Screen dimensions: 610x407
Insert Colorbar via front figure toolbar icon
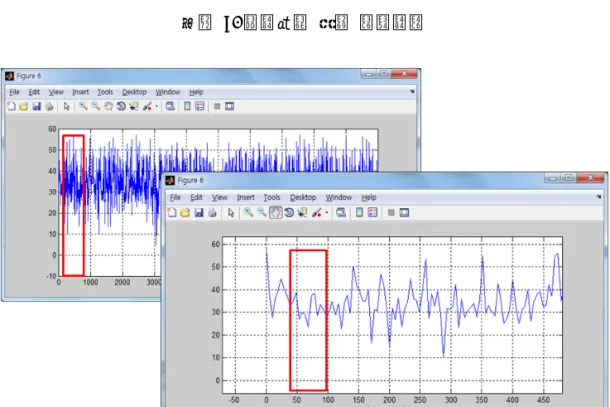[359, 212]
